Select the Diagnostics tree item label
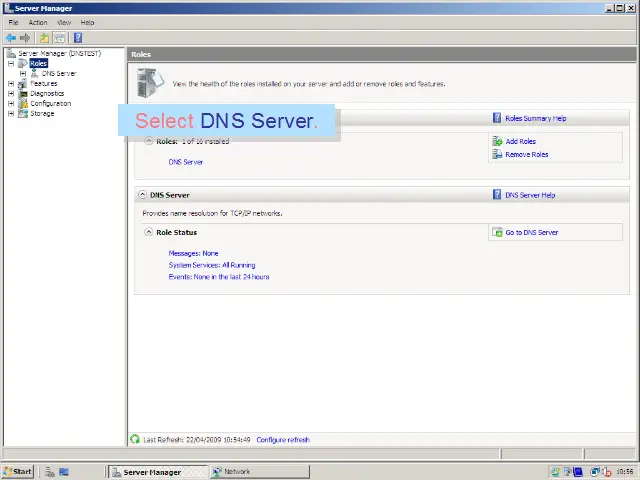The image size is (640, 480). (x=47, y=93)
